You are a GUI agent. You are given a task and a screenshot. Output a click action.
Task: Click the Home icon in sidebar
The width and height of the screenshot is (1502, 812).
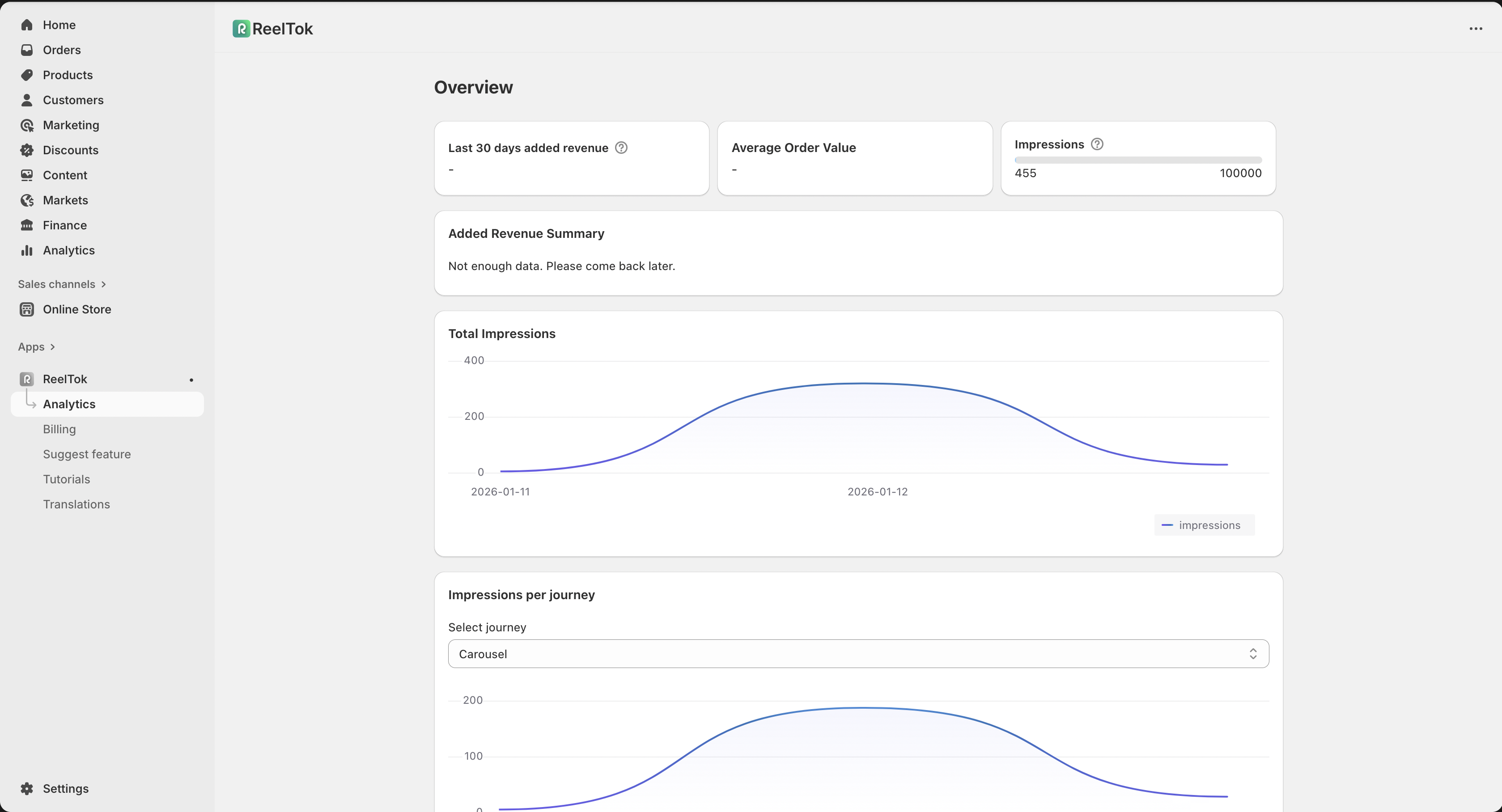click(27, 25)
